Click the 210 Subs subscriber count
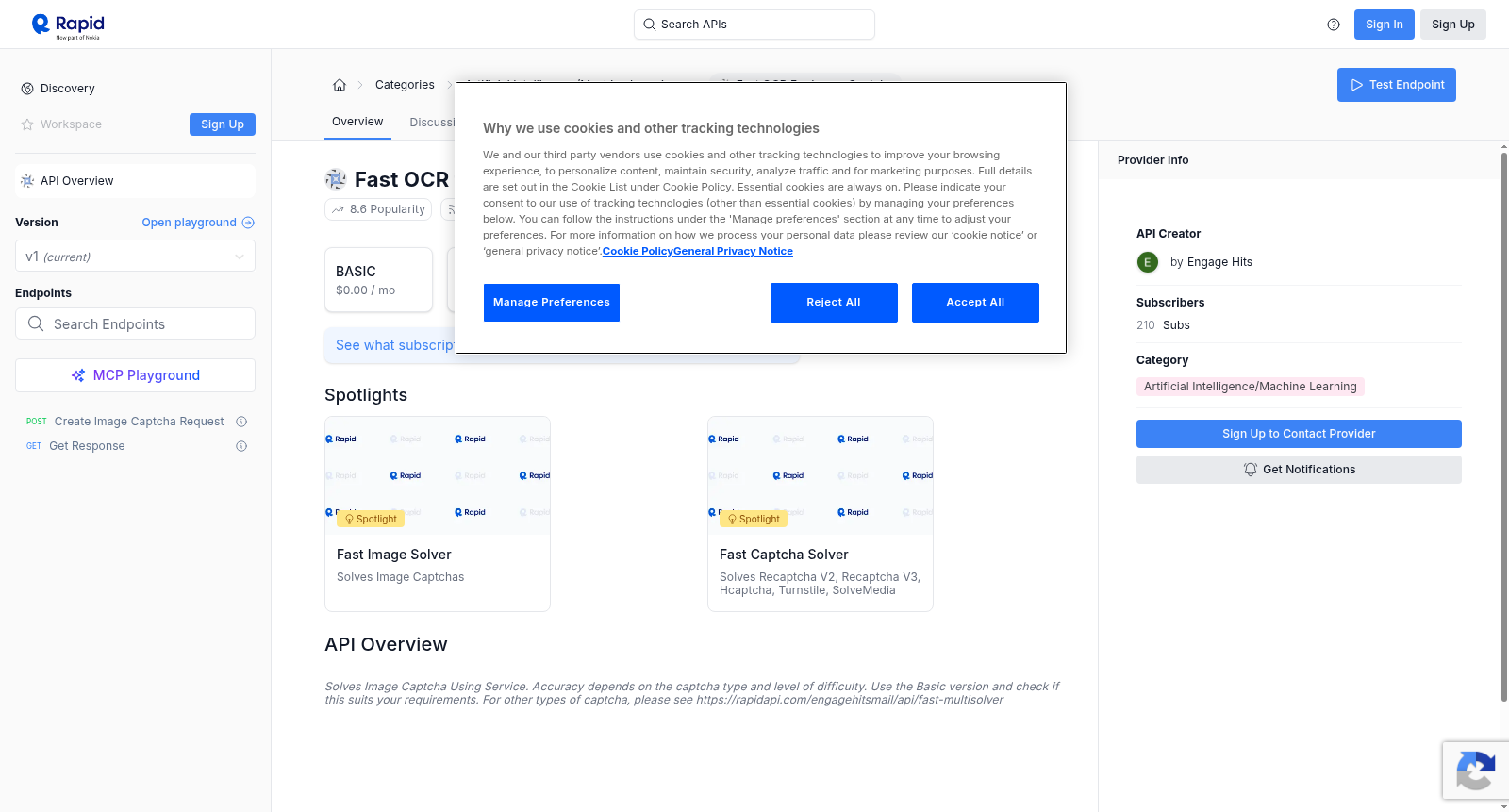This screenshot has height=812, width=1509. (1163, 325)
